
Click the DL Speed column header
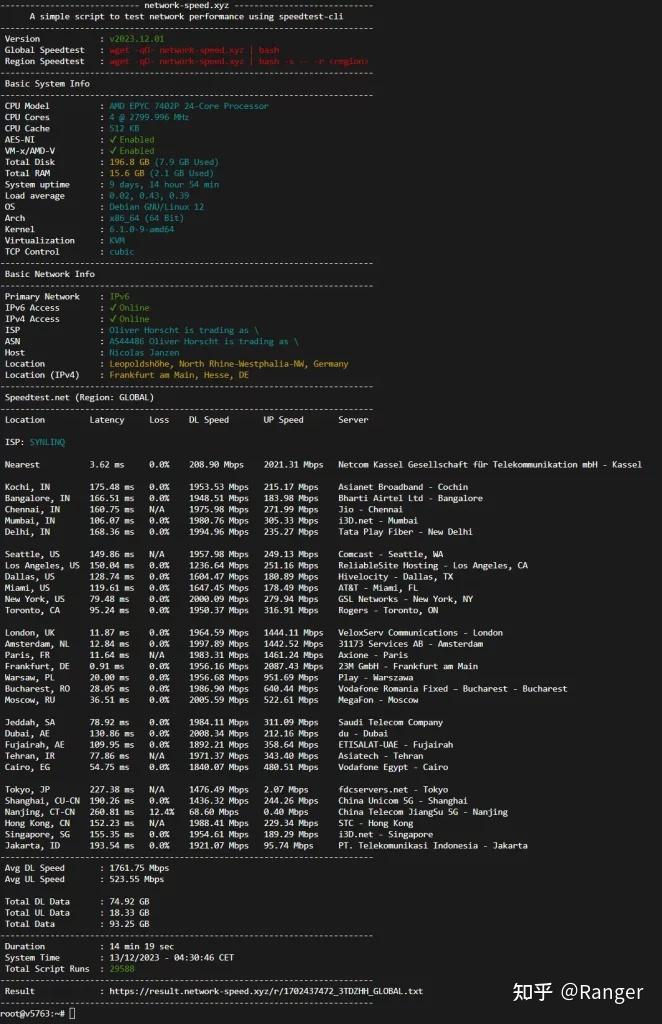[209, 420]
